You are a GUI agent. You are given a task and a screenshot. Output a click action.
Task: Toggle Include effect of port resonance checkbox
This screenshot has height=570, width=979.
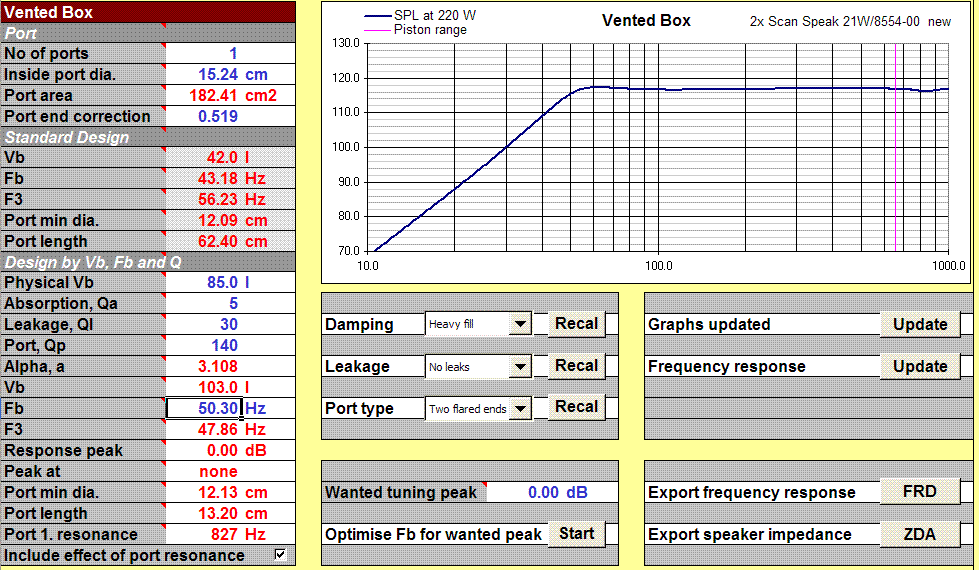(280, 554)
